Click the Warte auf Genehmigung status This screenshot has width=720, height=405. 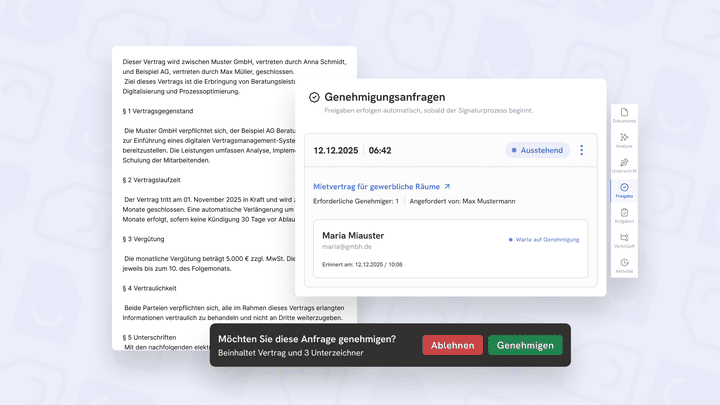[544, 240]
